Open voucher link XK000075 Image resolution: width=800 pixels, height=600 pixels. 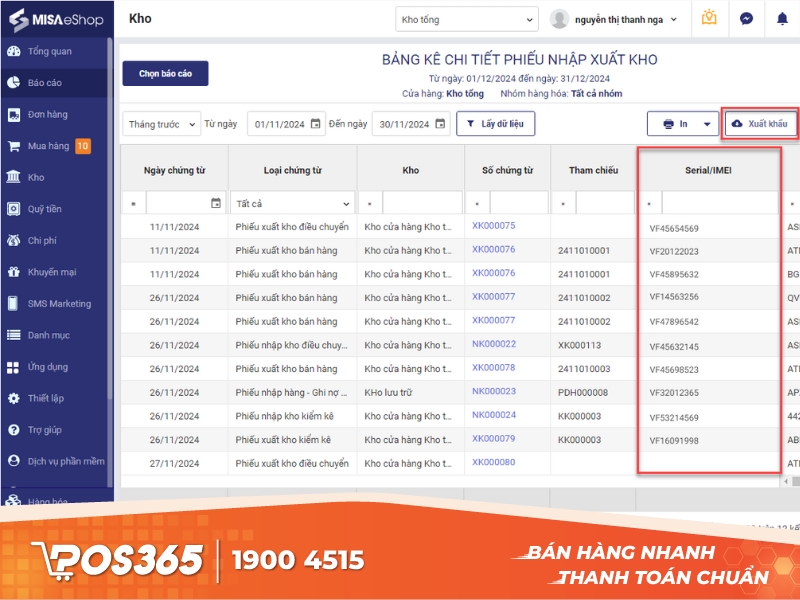coord(493,226)
